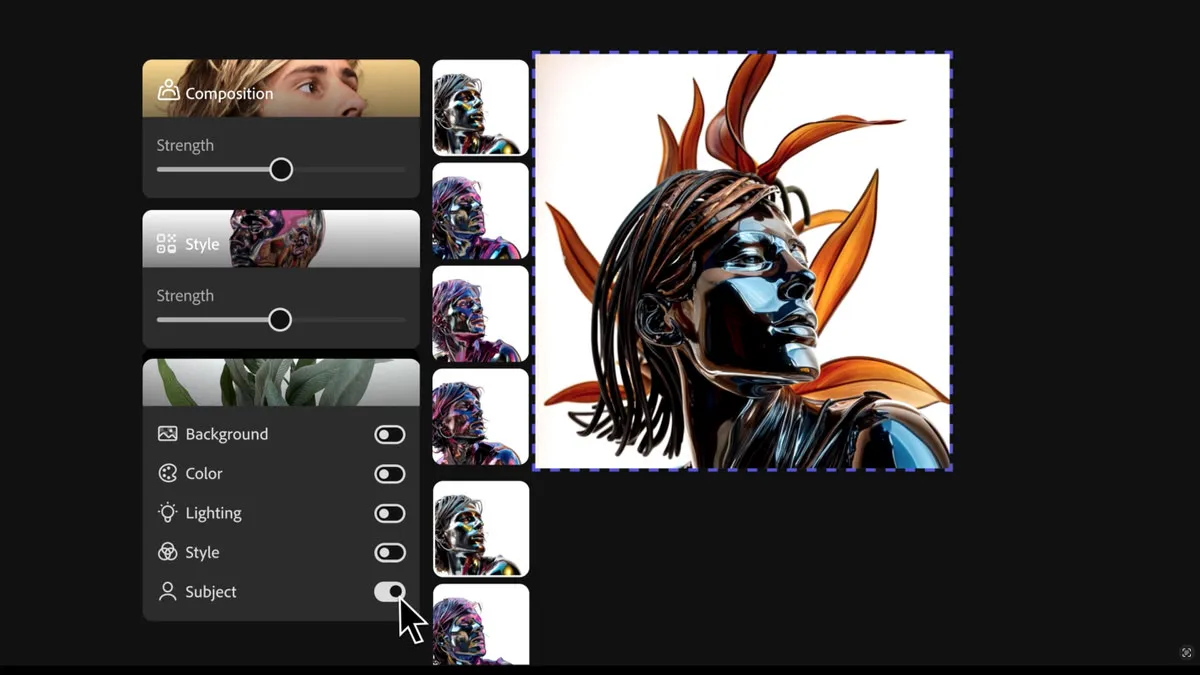The height and width of the screenshot is (675, 1200).
Task: Click the Style panel header icon
Action: 167,243
